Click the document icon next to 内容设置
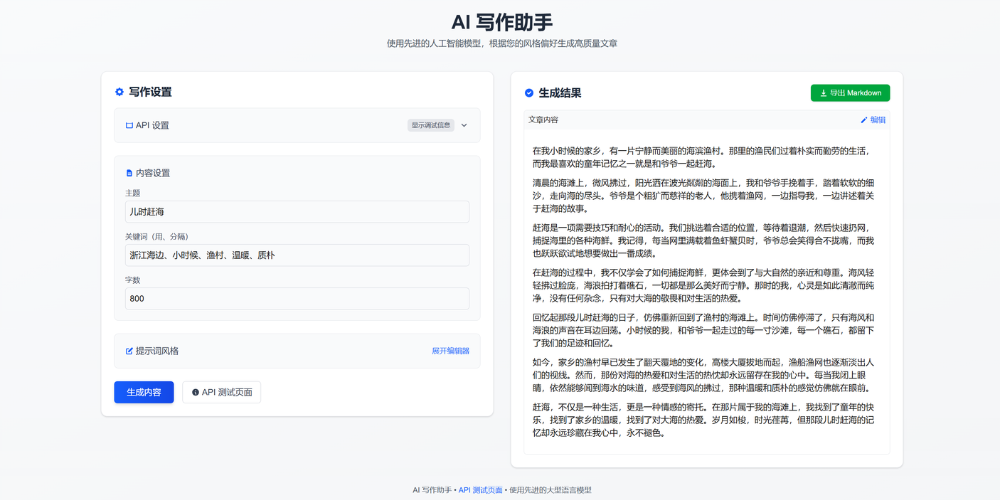The width and height of the screenshot is (1000, 500). (x=129, y=173)
